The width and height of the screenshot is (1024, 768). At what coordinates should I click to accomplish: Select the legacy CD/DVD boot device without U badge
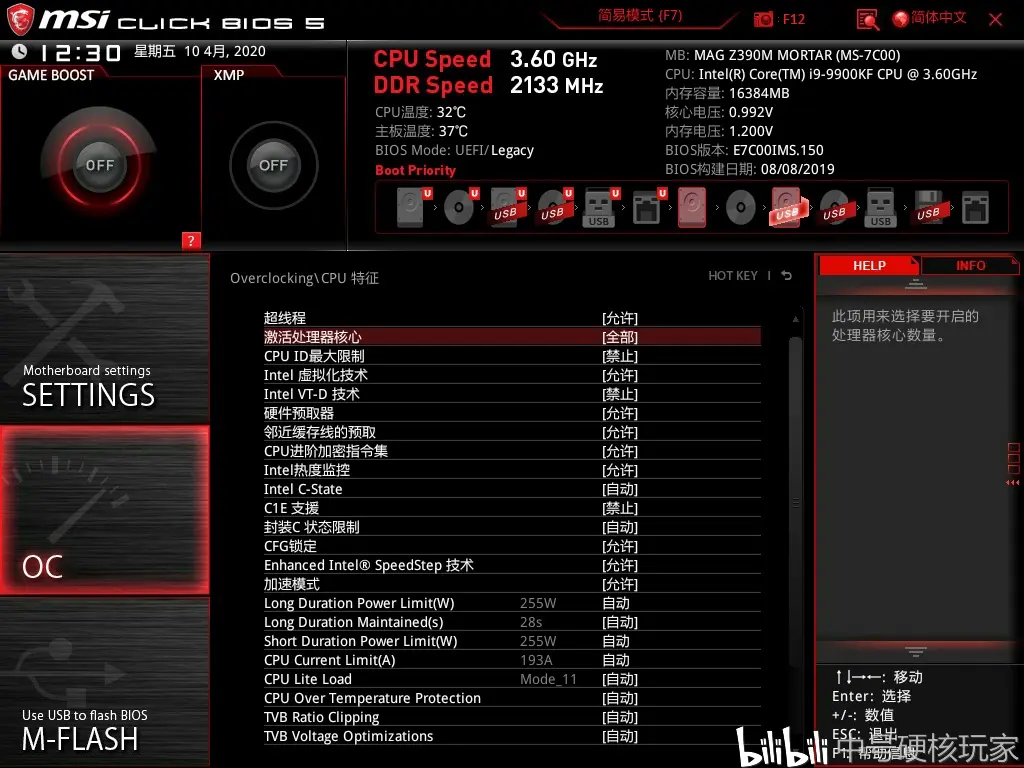click(741, 208)
